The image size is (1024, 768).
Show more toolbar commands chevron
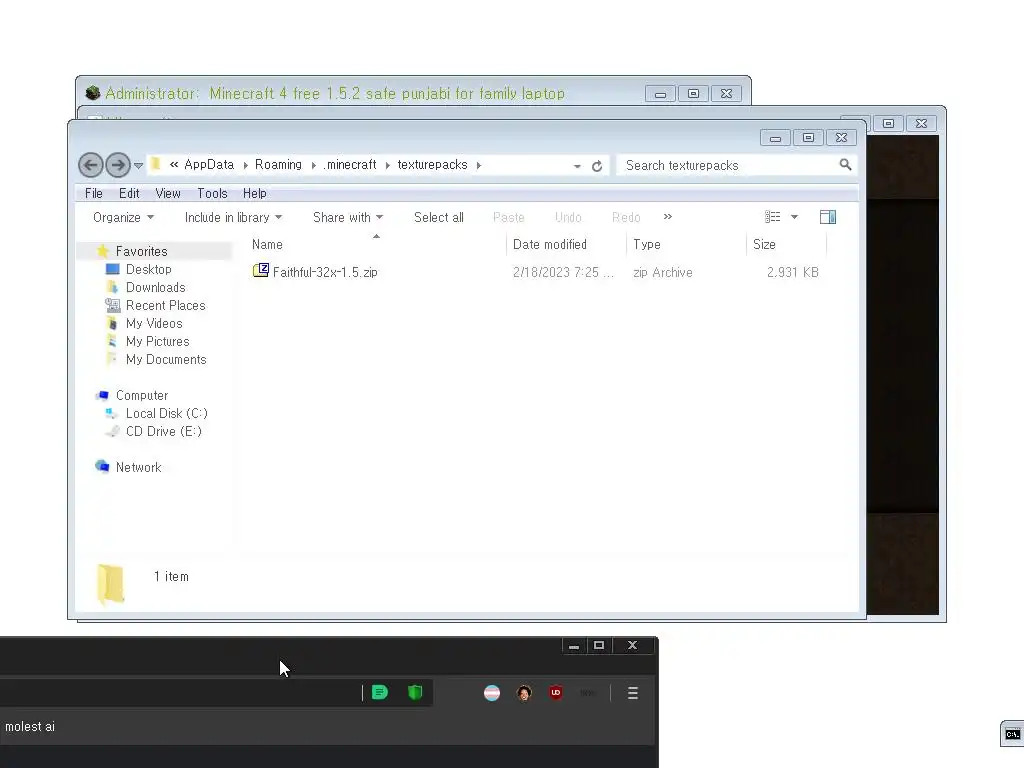(x=667, y=217)
